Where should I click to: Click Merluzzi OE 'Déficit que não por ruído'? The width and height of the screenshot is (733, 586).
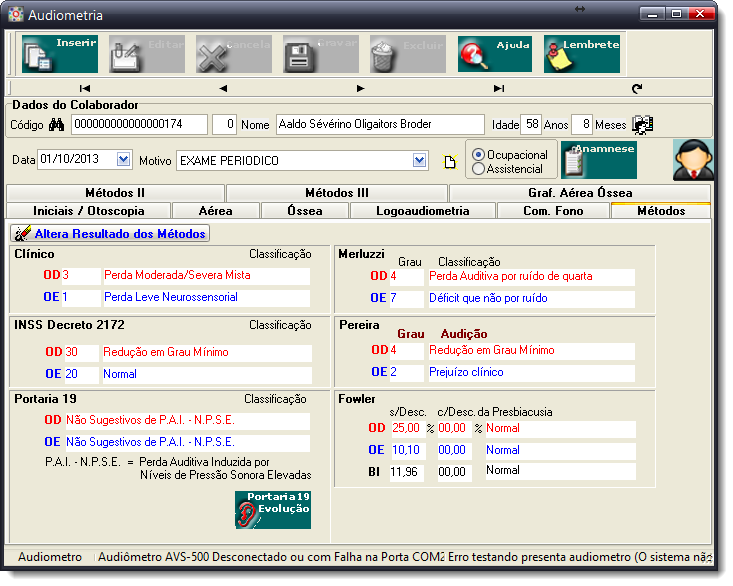pos(532,299)
